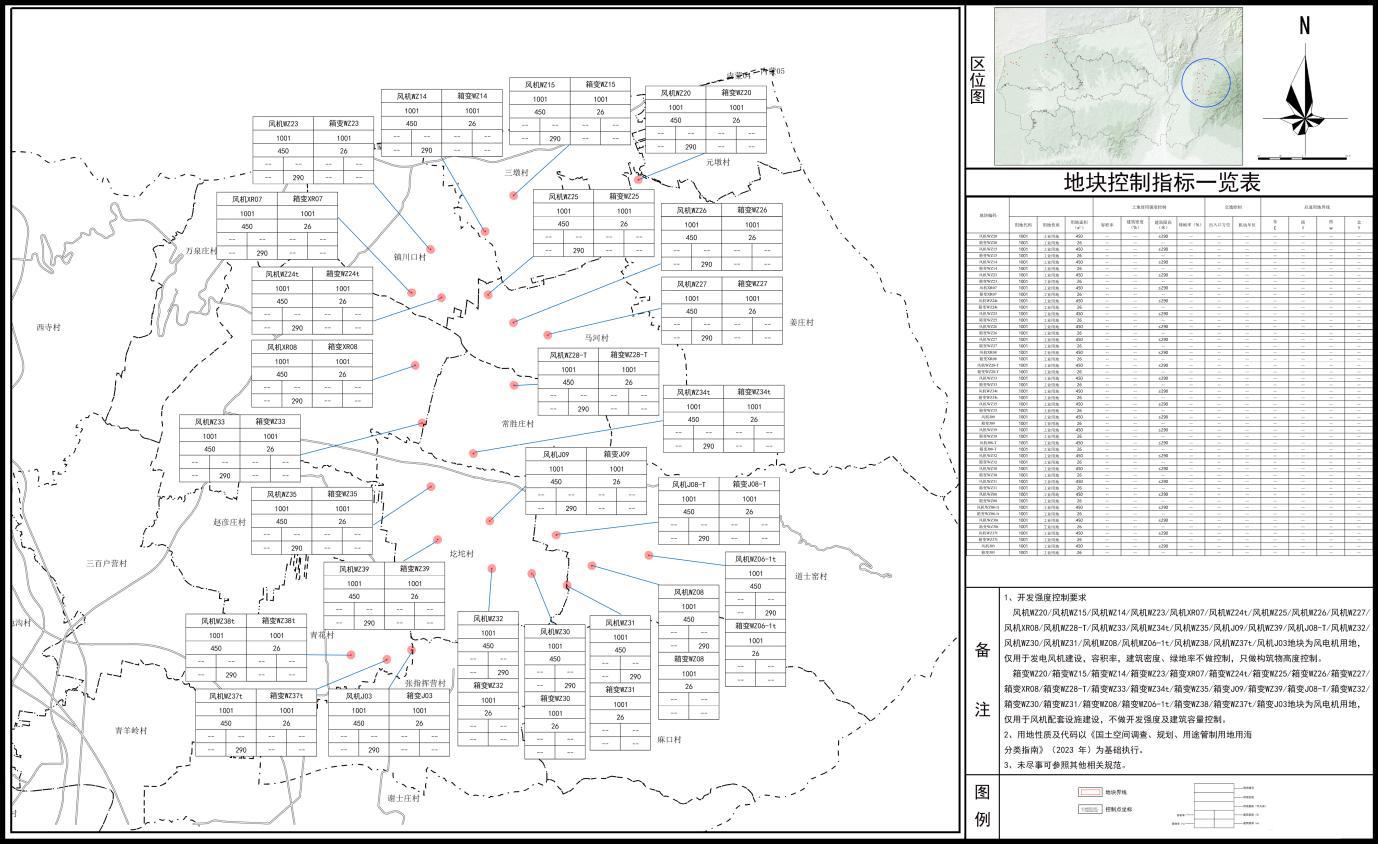This screenshot has width=1378, height=844.
Task: Click the 地块控制指标一览表 title
Action: [x=1161, y=182]
